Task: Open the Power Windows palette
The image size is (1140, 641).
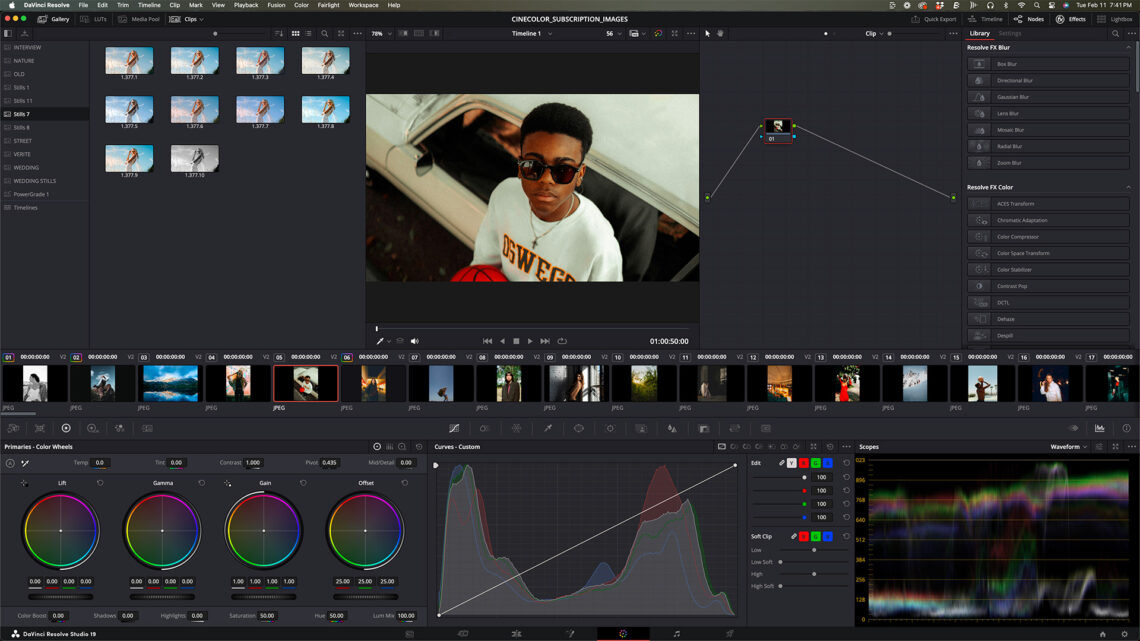Action: (578, 428)
